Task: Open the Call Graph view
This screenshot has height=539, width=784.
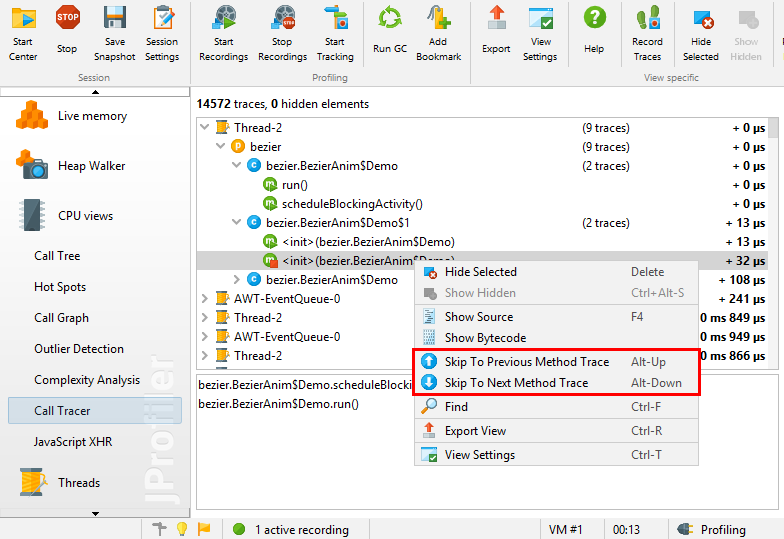Action: 62,318
